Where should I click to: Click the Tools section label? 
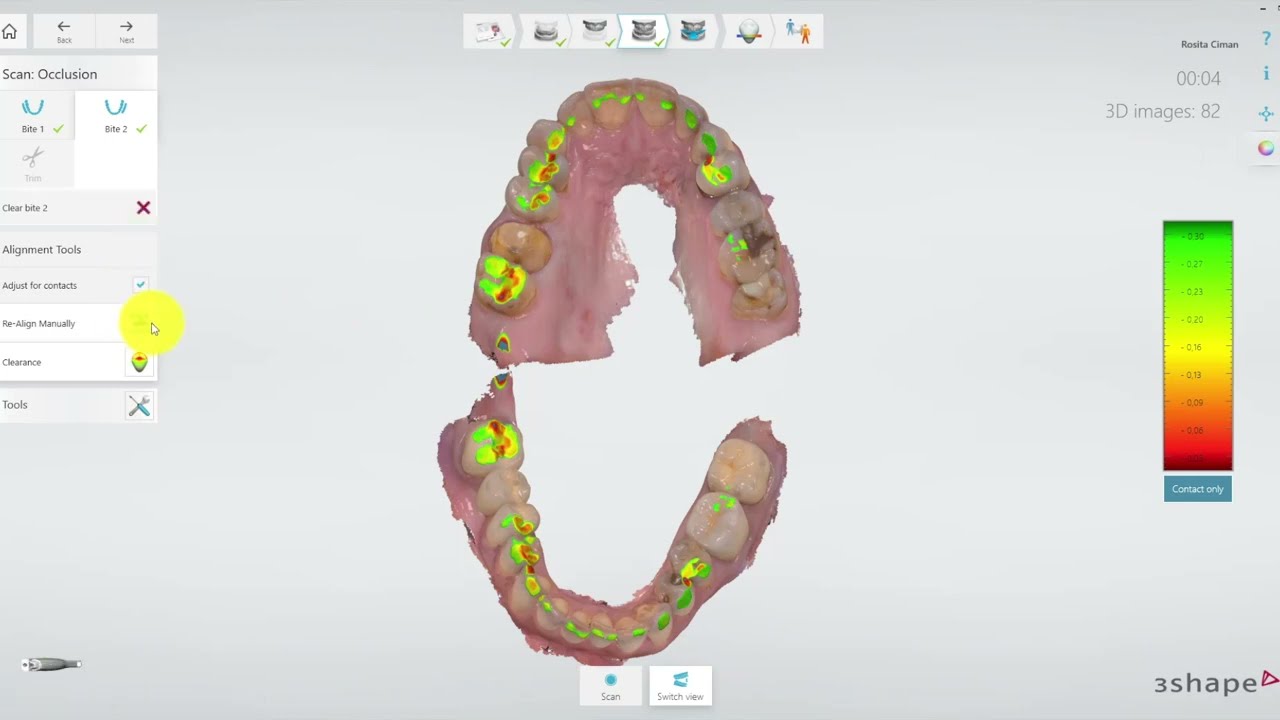coord(14,405)
